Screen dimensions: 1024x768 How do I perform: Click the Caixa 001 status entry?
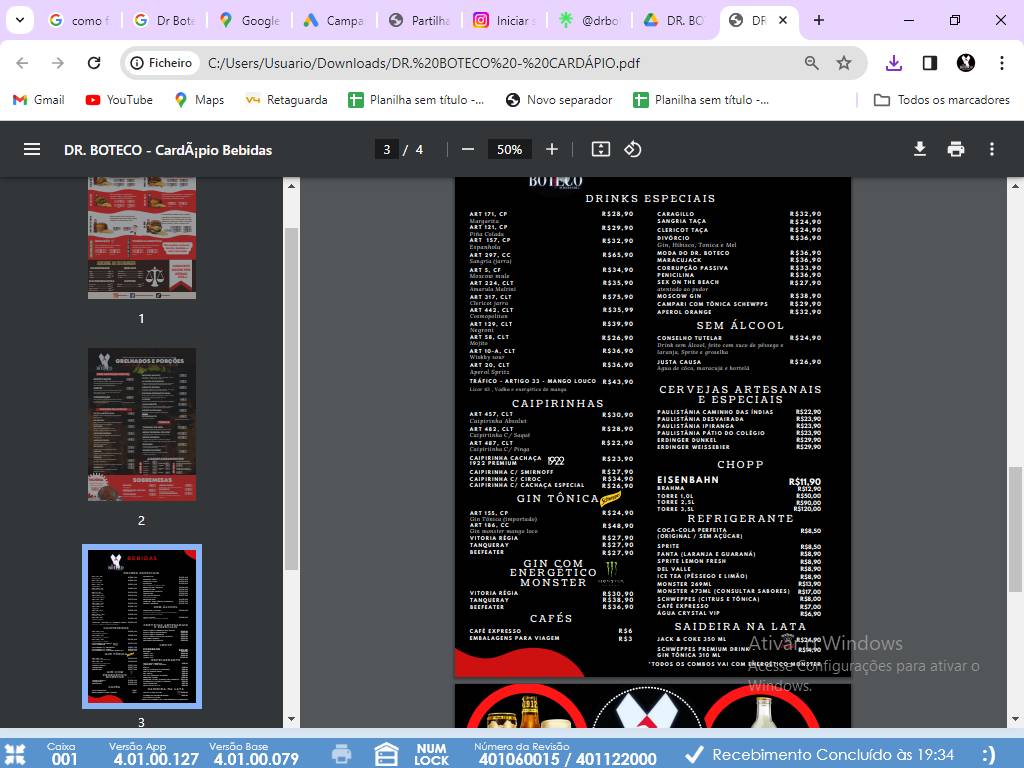click(x=63, y=754)
